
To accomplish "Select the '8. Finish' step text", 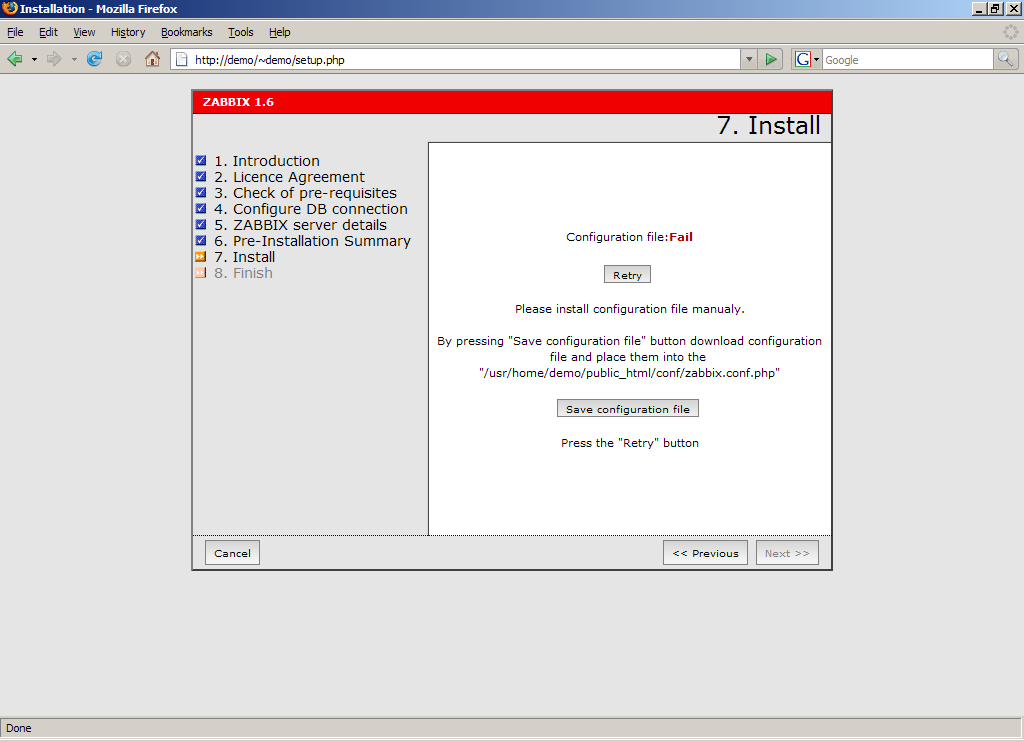I will [x=244, y=273].
